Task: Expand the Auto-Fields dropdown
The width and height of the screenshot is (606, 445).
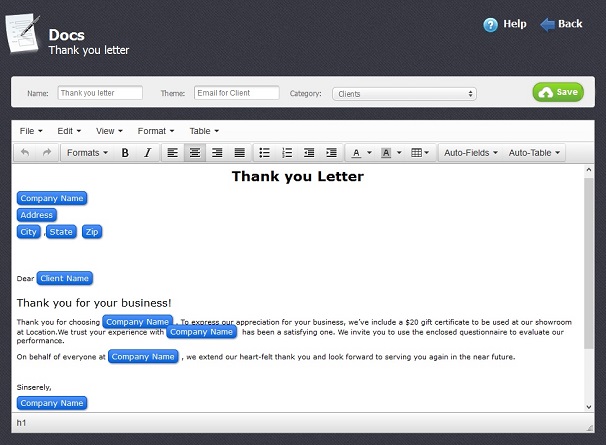Action: 471,153
